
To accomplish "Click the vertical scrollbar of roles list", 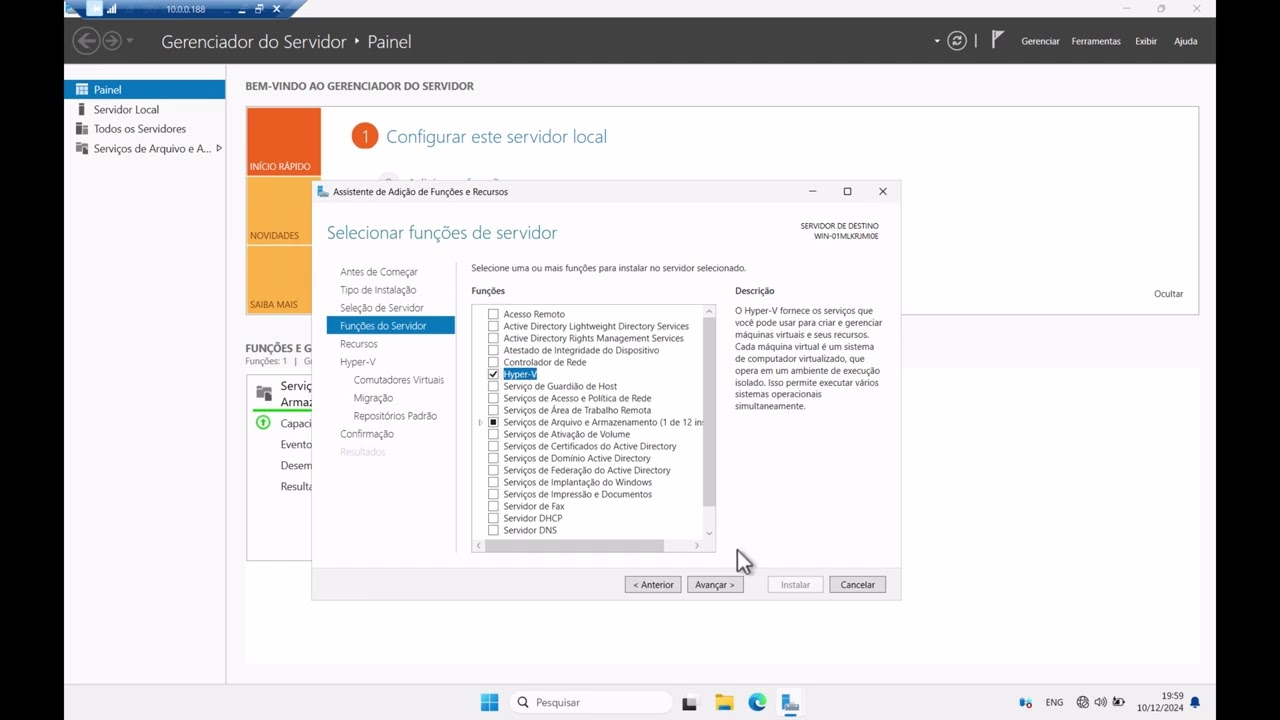I will pyautogui.click(x=709, y=412).
